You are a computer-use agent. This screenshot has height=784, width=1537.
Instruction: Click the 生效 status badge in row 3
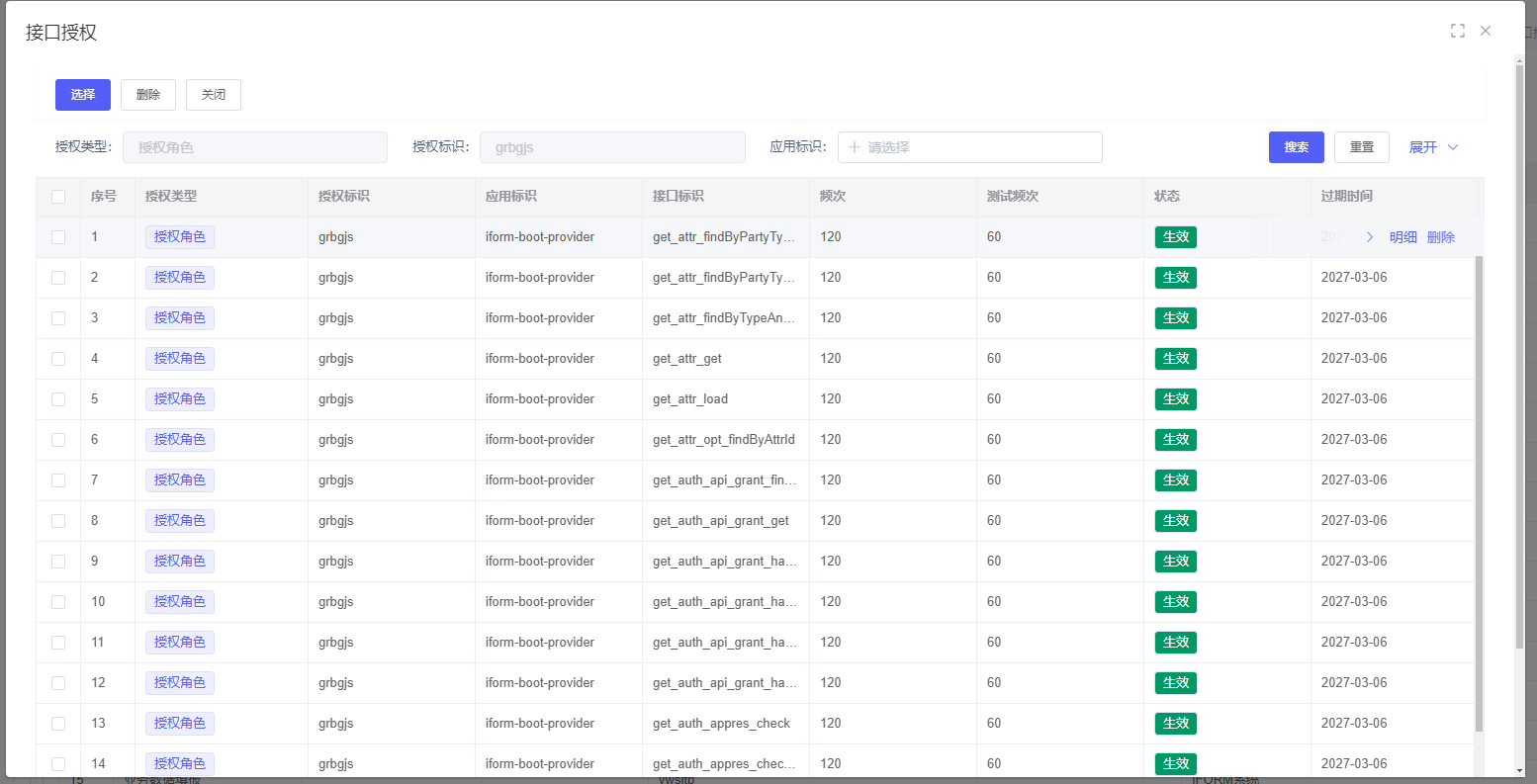(x=1175, y=318)
